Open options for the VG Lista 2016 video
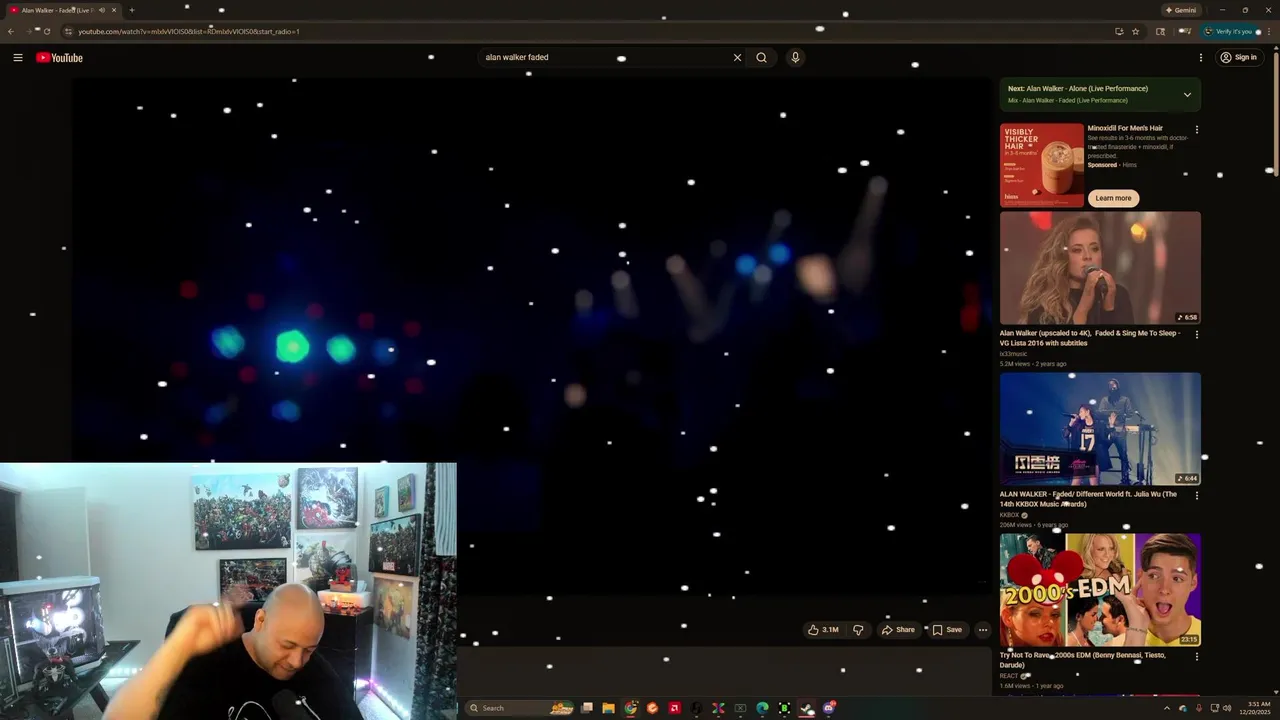1280x720 pixels. click(1196, 335)
